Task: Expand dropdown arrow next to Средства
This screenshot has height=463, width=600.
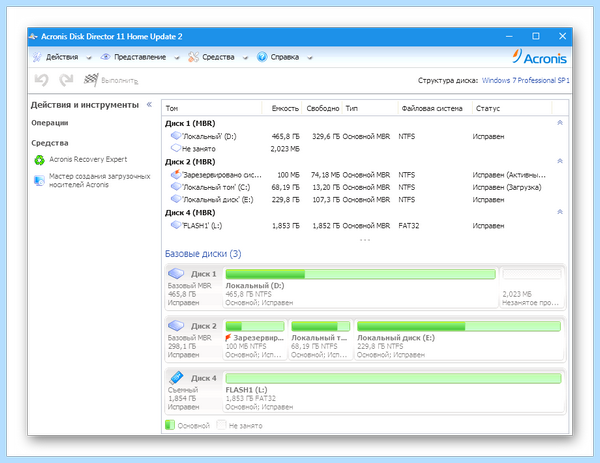Action: 245,58
